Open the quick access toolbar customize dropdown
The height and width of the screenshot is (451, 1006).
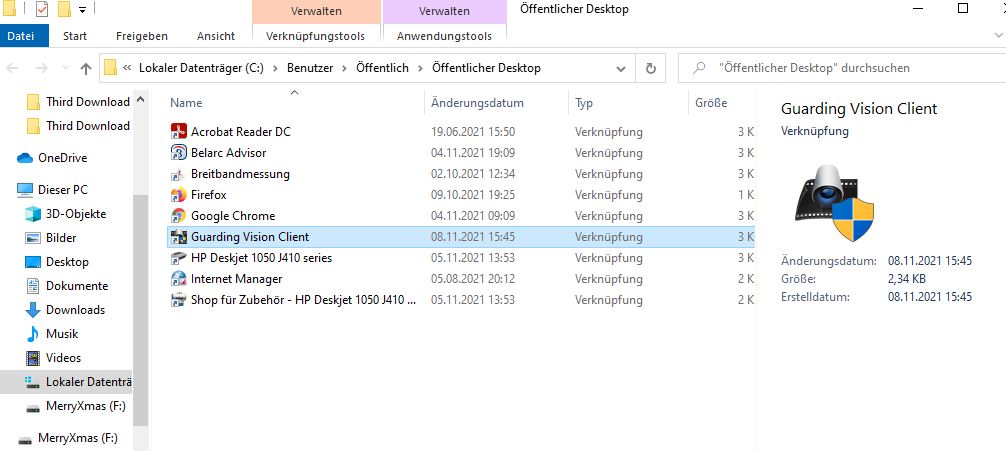[83, 10]
